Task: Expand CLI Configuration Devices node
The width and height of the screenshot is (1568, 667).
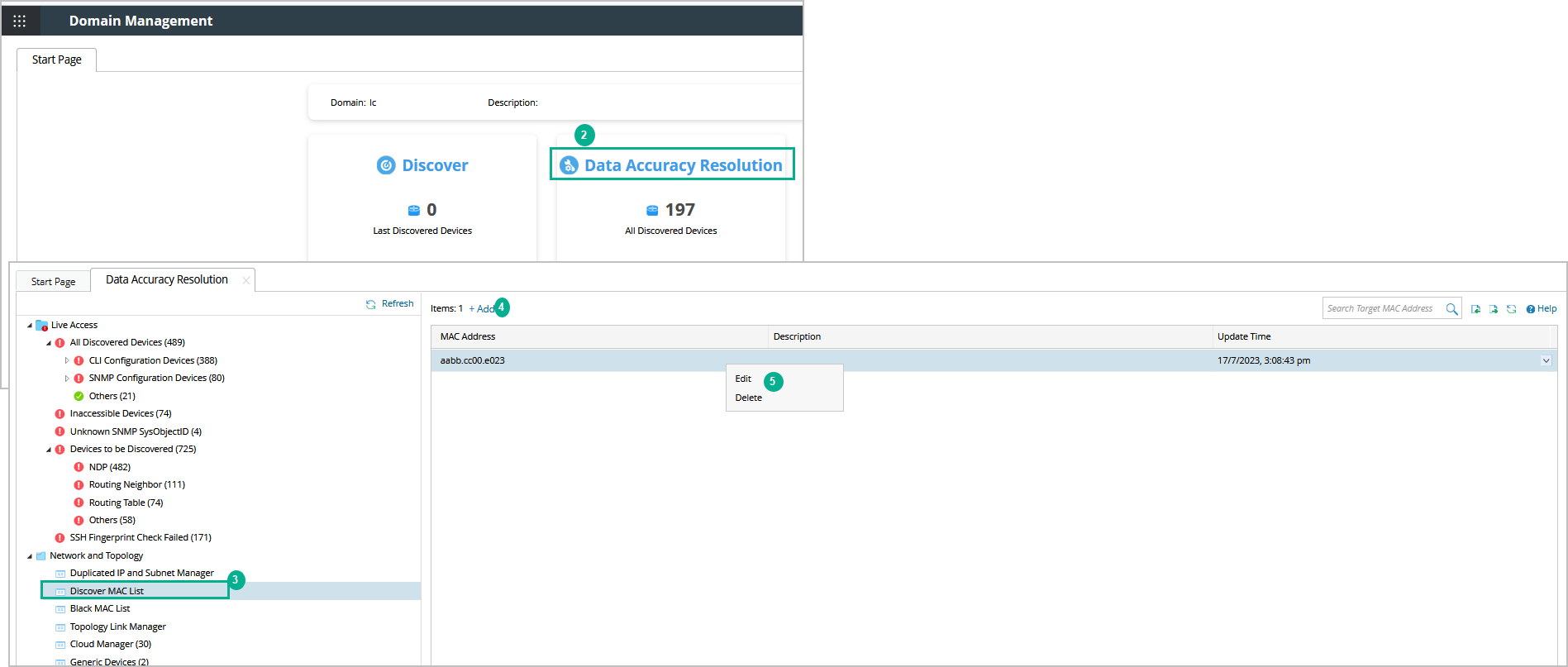Action: click(x=67, y=360)
